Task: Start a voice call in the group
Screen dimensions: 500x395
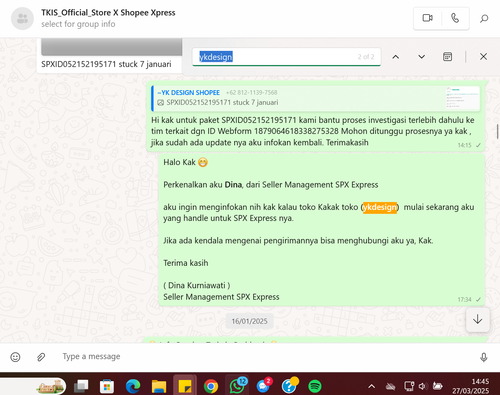Action: coord(455,18)
